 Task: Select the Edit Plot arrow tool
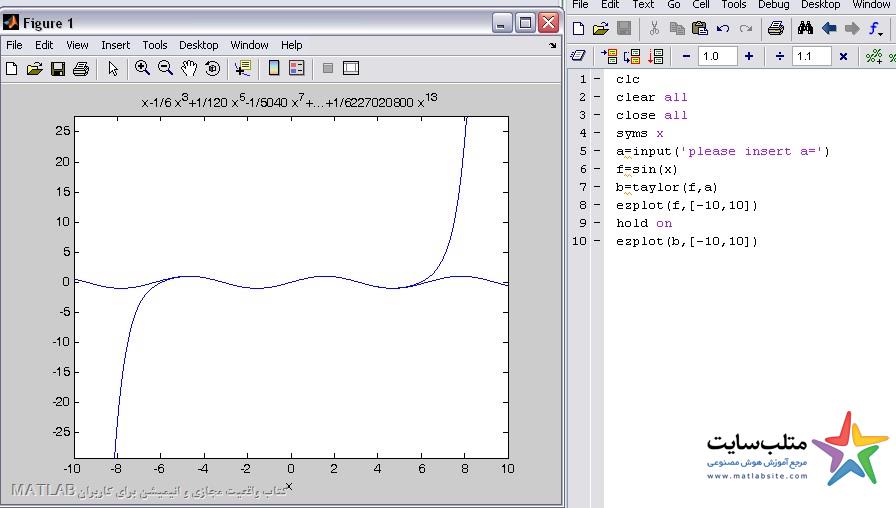[x=113, y=69]
